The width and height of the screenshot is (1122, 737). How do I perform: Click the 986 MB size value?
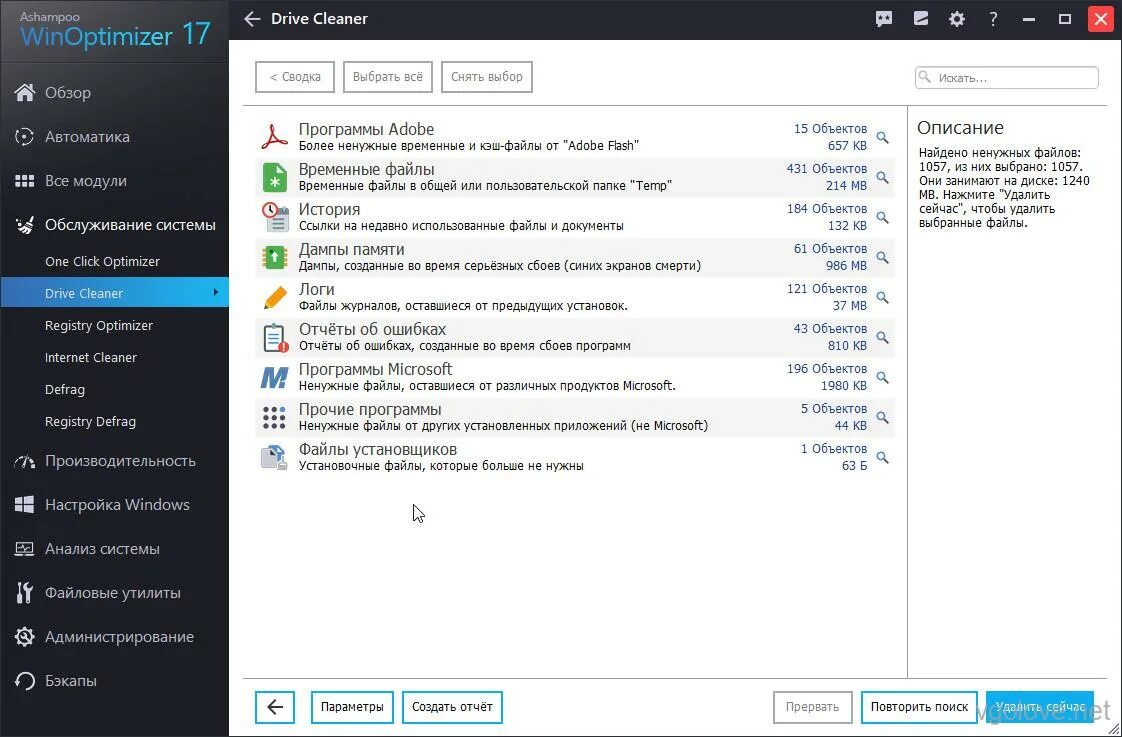846,265
